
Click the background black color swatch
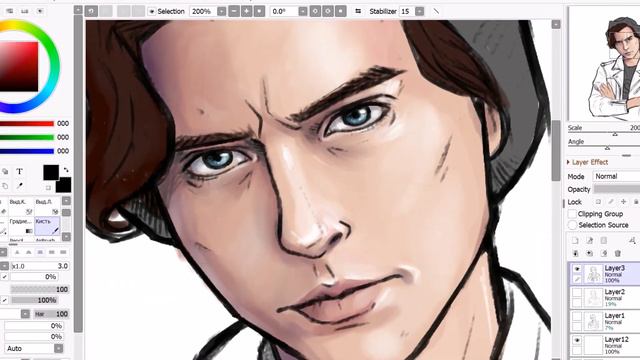[64, 185]
